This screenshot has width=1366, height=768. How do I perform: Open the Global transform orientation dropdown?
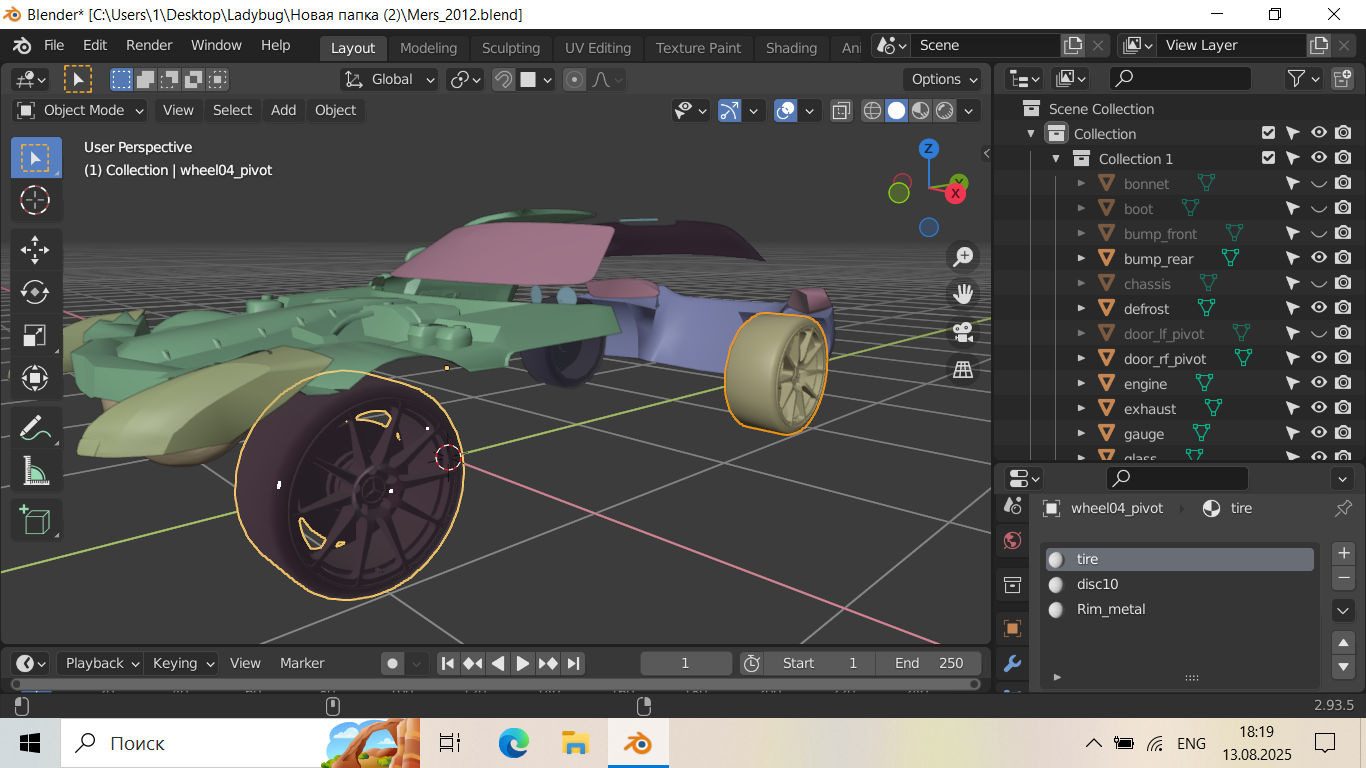pos(391,79)
